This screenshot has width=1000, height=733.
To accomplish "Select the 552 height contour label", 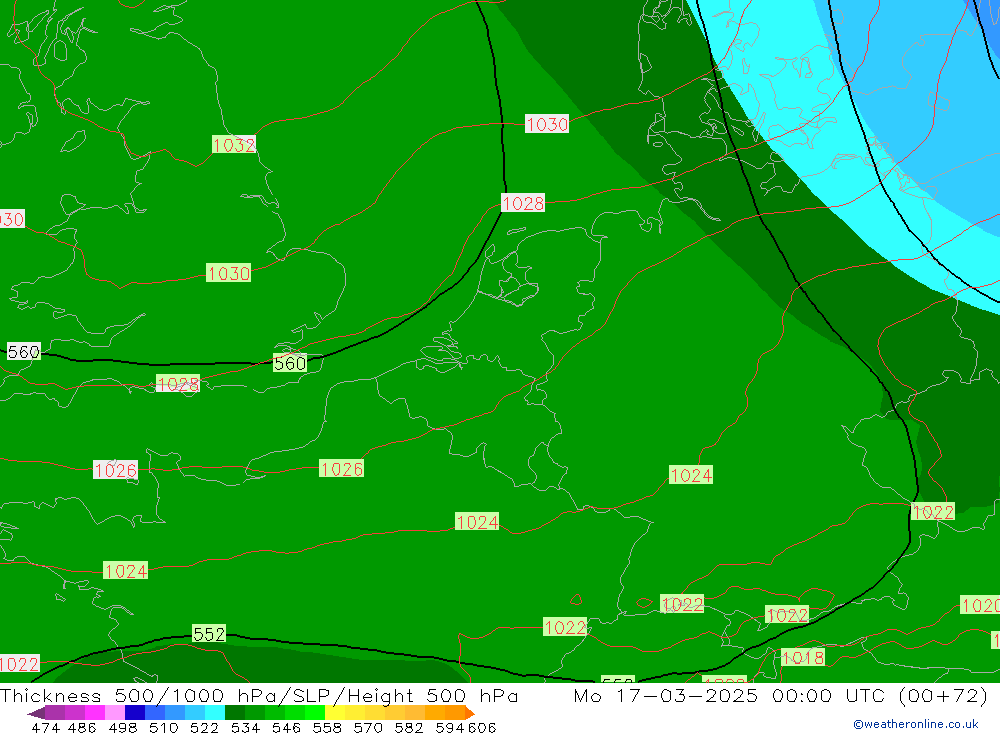I will click(209, 634).
